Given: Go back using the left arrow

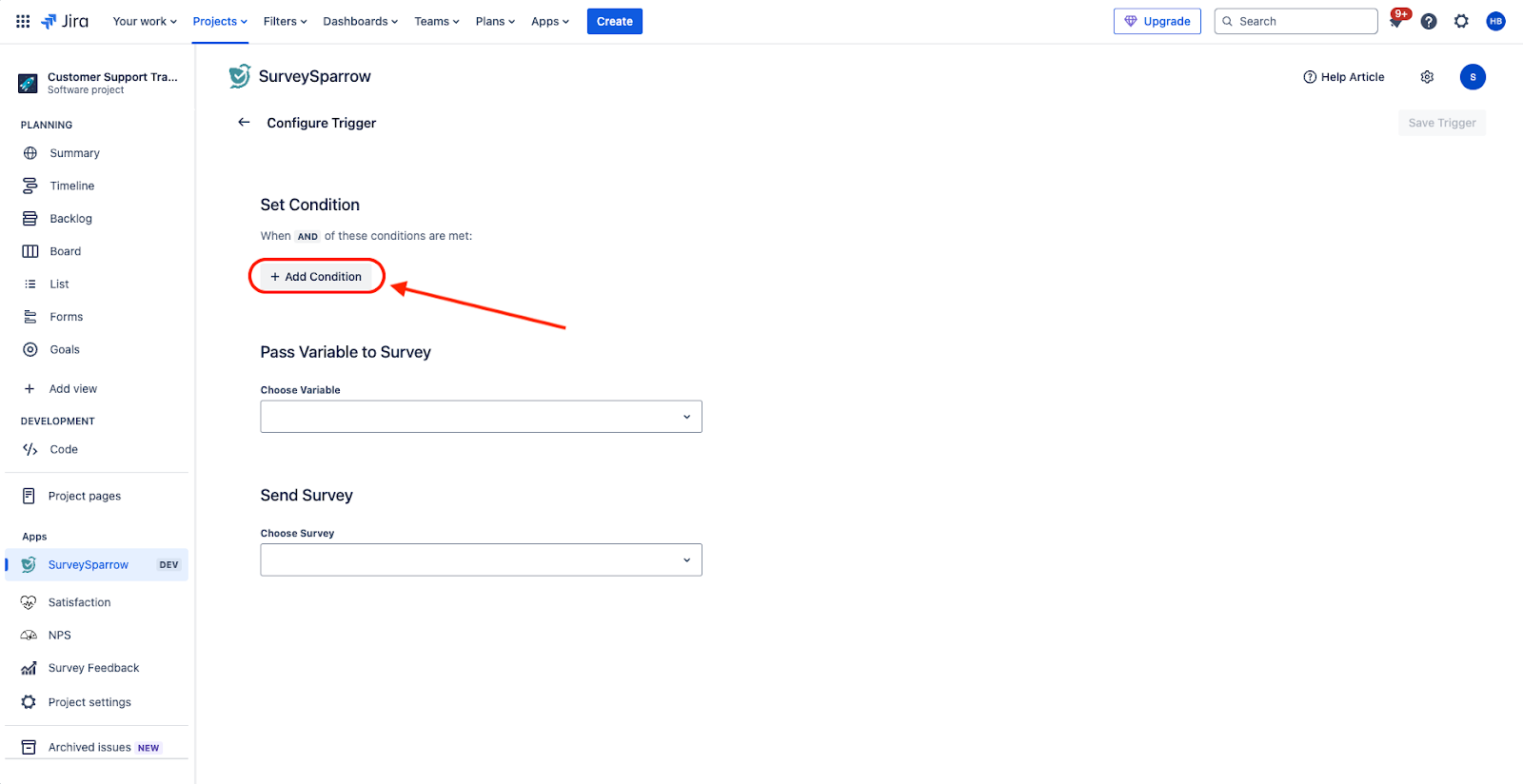Looking at the screenshot, I should click(244, 123).
